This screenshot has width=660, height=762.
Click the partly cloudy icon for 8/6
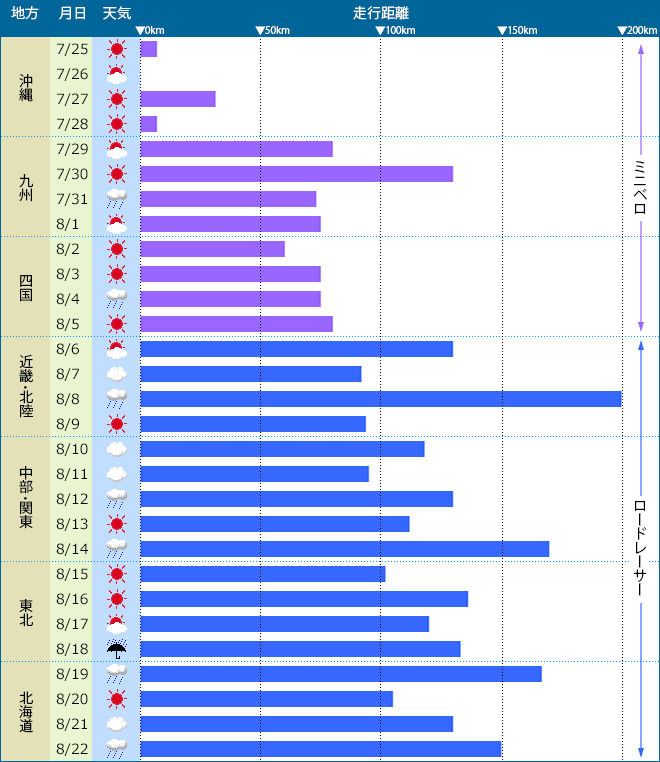pos(117,349)
